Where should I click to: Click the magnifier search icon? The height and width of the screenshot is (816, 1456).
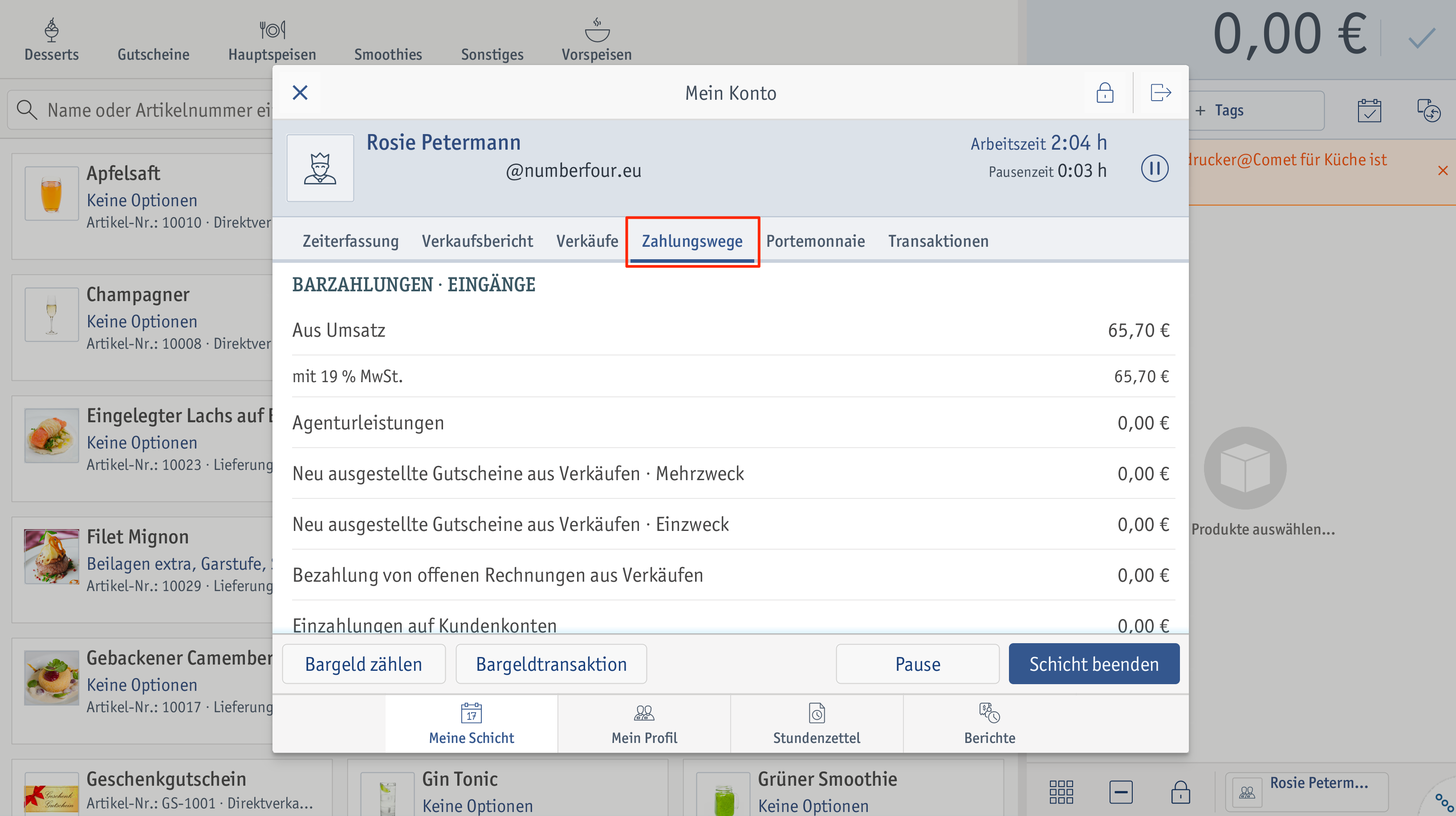pos(27,110)
